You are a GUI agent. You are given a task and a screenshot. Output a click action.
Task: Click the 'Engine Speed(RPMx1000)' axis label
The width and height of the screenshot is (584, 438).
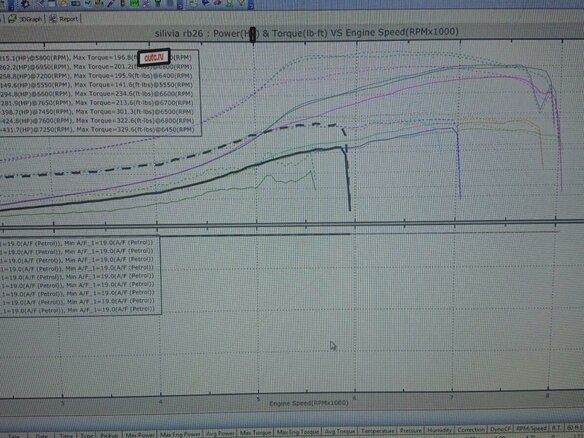pos(309,403)
